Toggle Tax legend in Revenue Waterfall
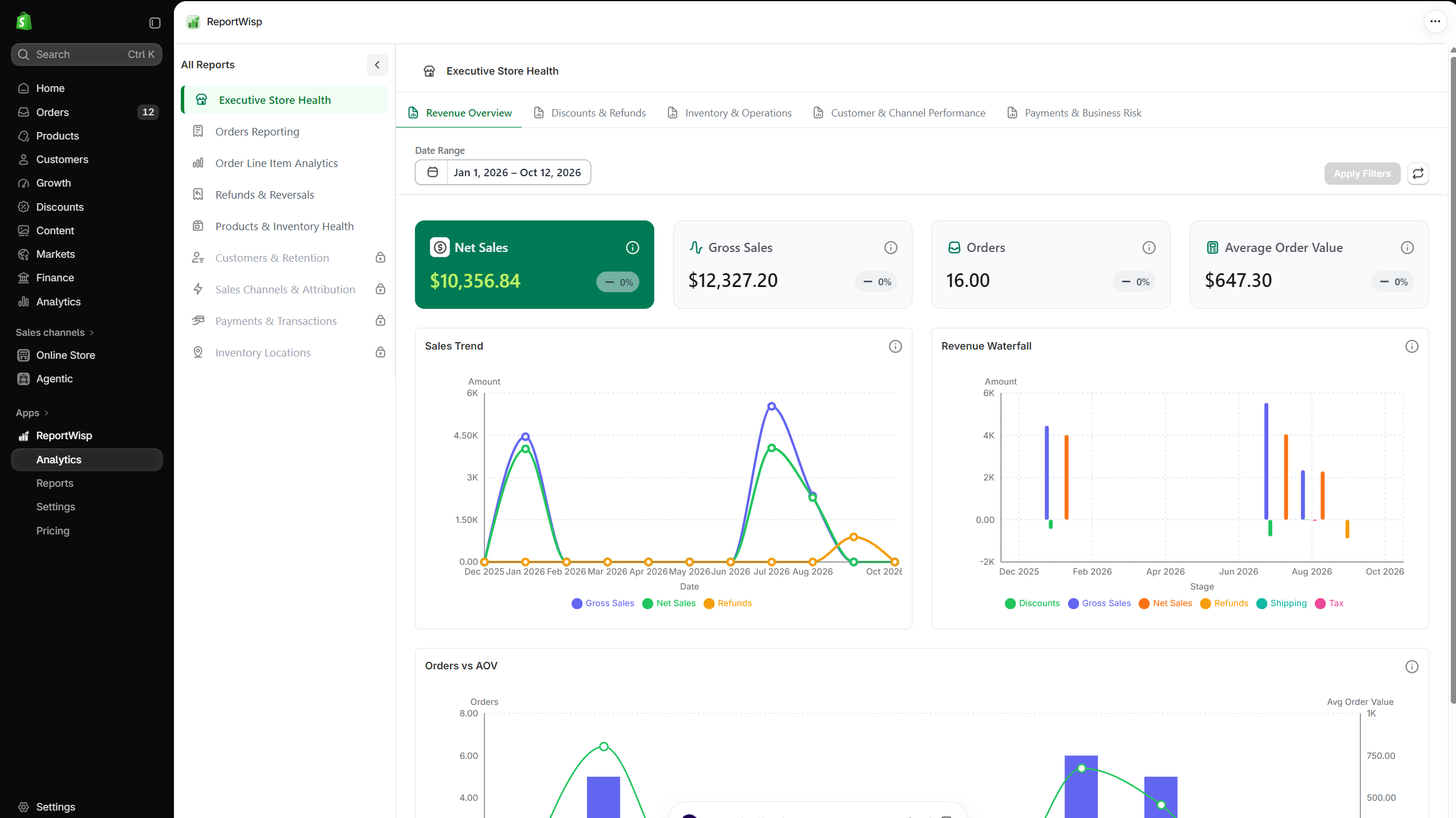 point(1329,603)
